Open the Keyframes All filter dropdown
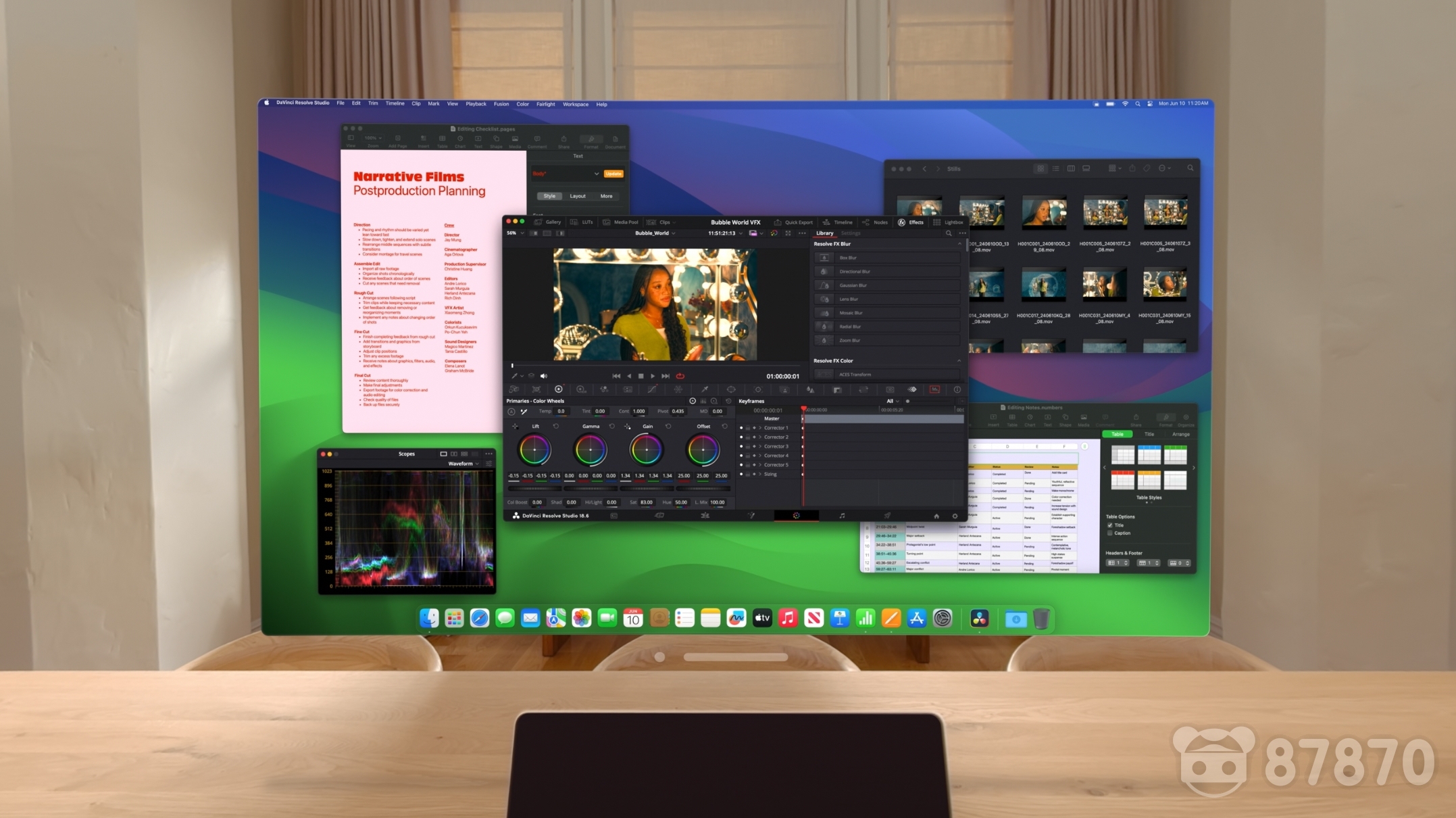Viewport: 1456px width, 818px height. pyautogui.click(x=893, y=401)
